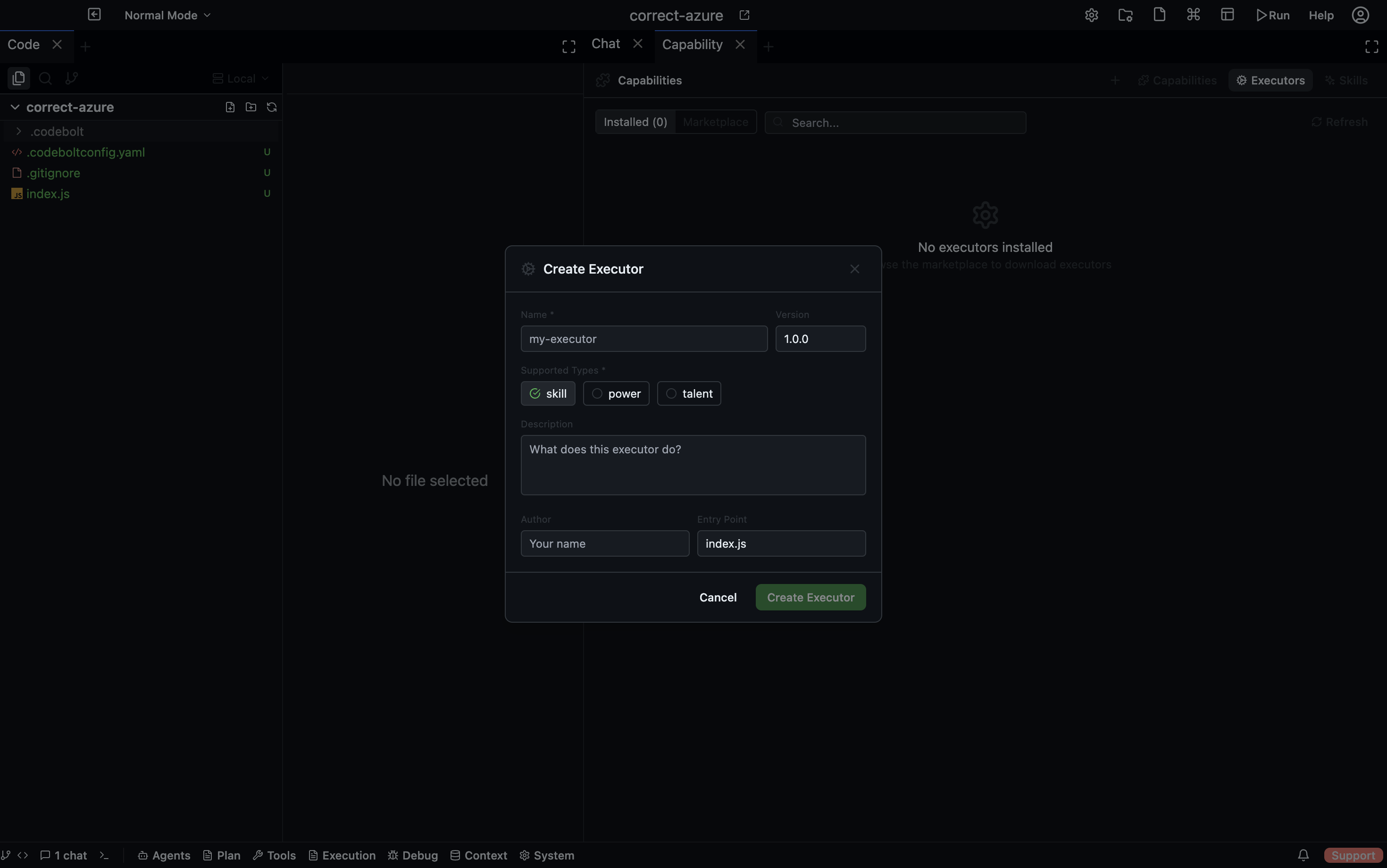
Task: Open the Debug panel in status bar
Action: 413,855
